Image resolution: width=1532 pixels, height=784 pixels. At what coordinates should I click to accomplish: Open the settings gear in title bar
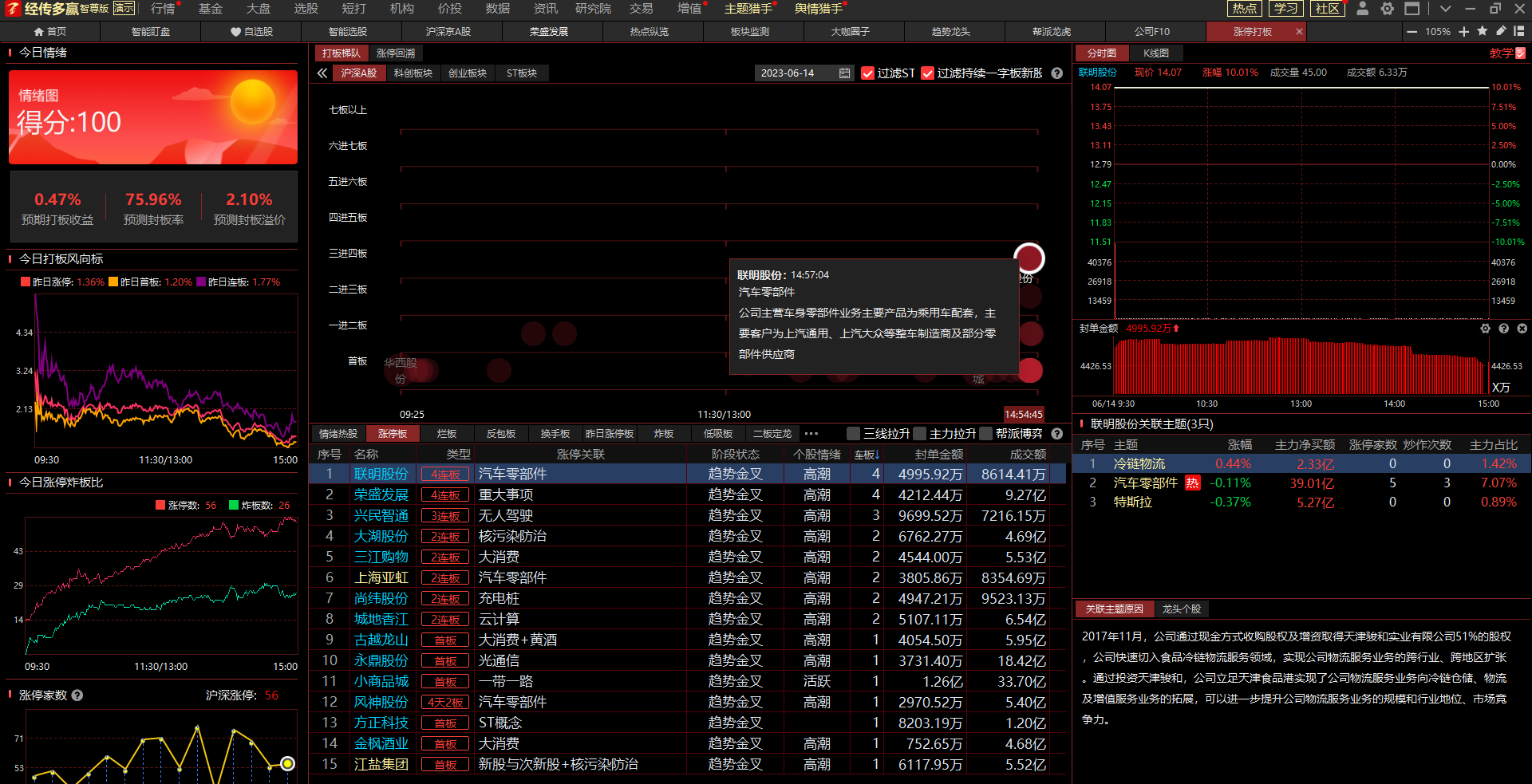click(1388, 9)
